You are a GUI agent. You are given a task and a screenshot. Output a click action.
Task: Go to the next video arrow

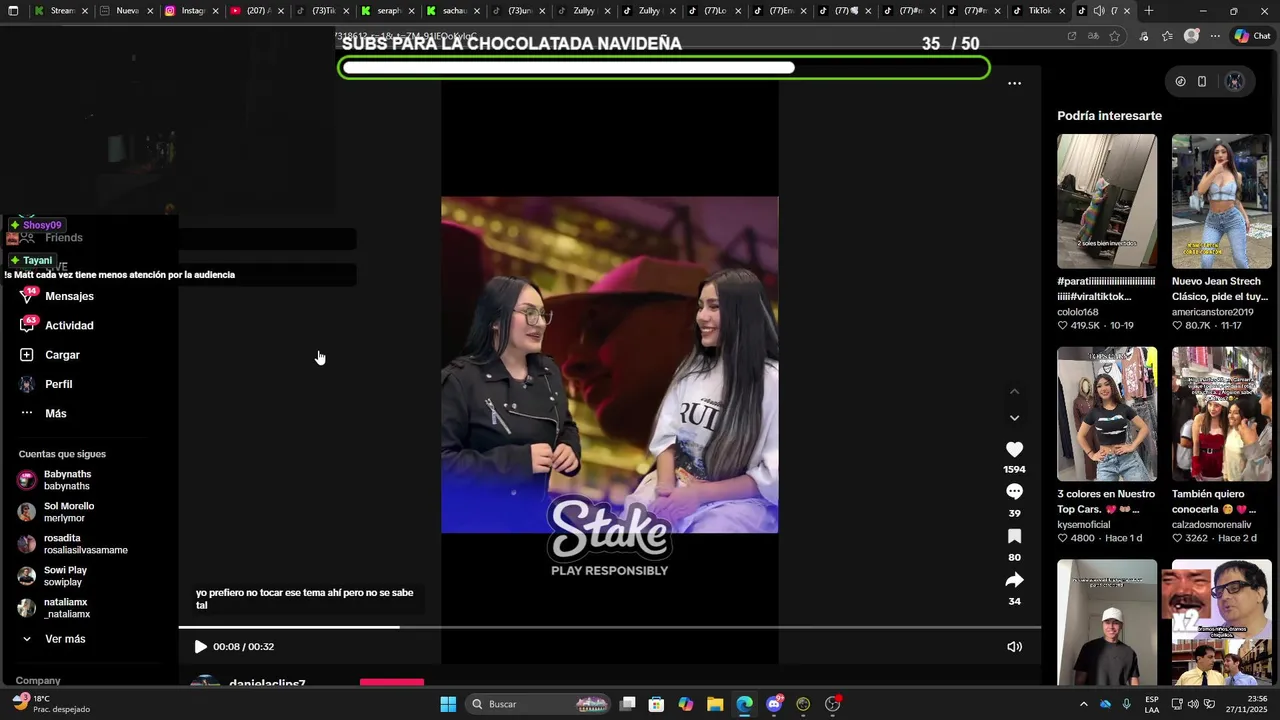[1014, 418]
